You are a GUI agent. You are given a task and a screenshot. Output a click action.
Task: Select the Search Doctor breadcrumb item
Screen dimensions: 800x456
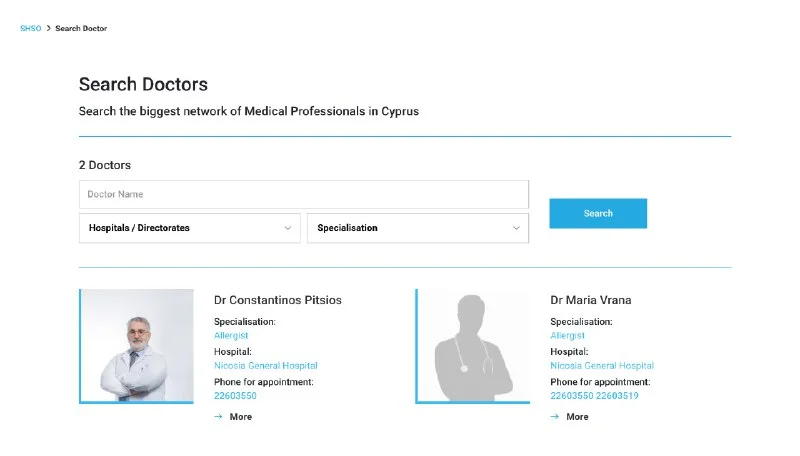(81, 28)
